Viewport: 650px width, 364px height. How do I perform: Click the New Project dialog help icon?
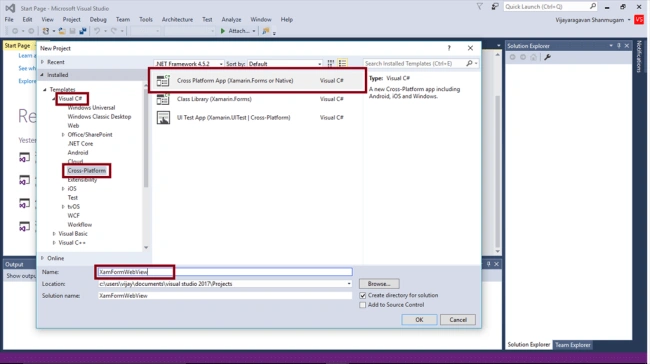449,48
